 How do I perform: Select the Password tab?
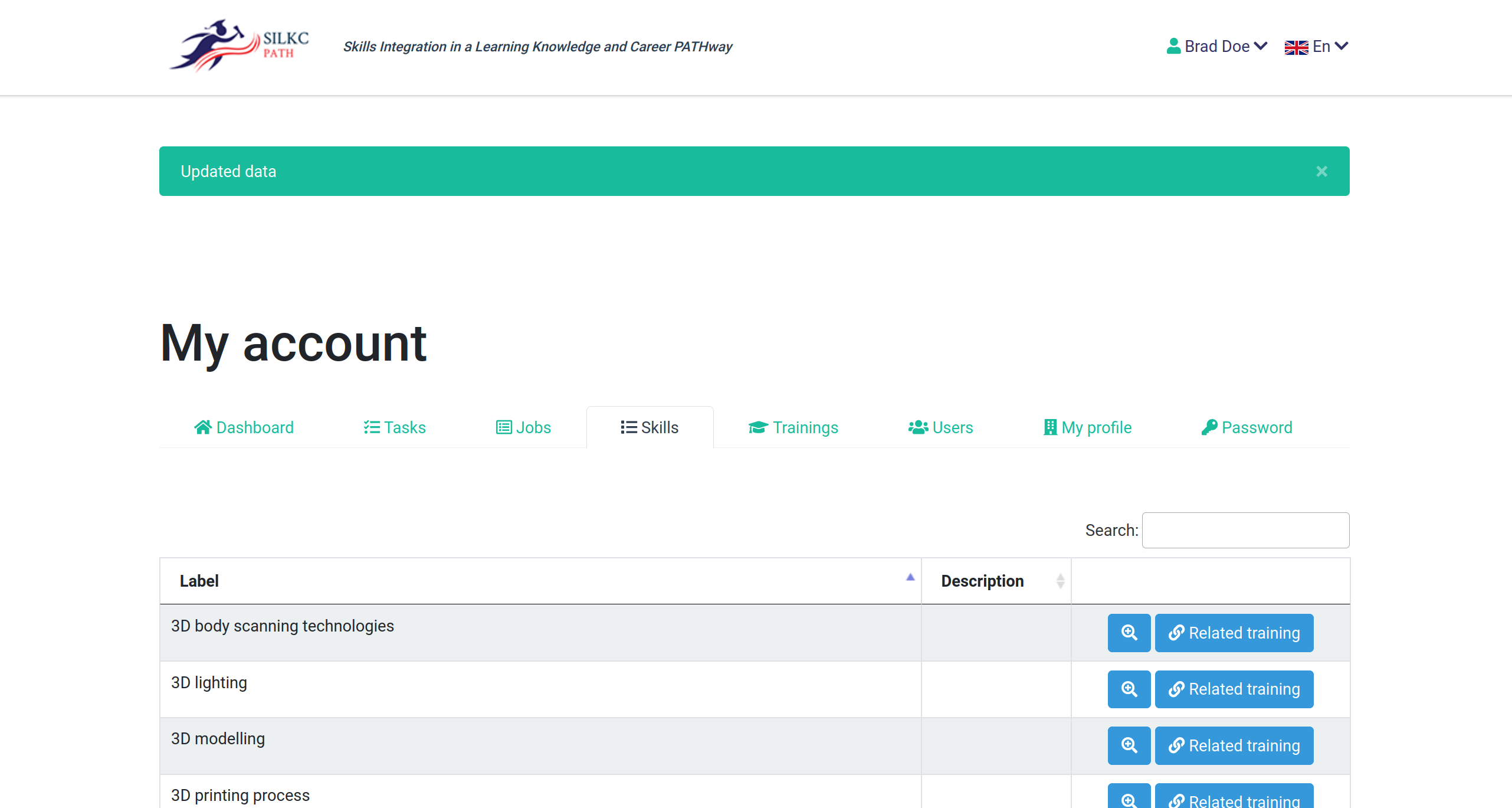click(x=1247, y=427)
